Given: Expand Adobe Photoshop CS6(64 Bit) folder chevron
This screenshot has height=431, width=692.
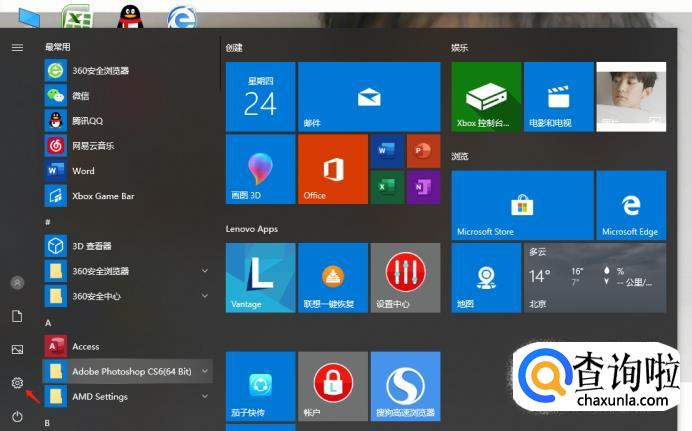Looking at the screenshot, I should 205,371.
